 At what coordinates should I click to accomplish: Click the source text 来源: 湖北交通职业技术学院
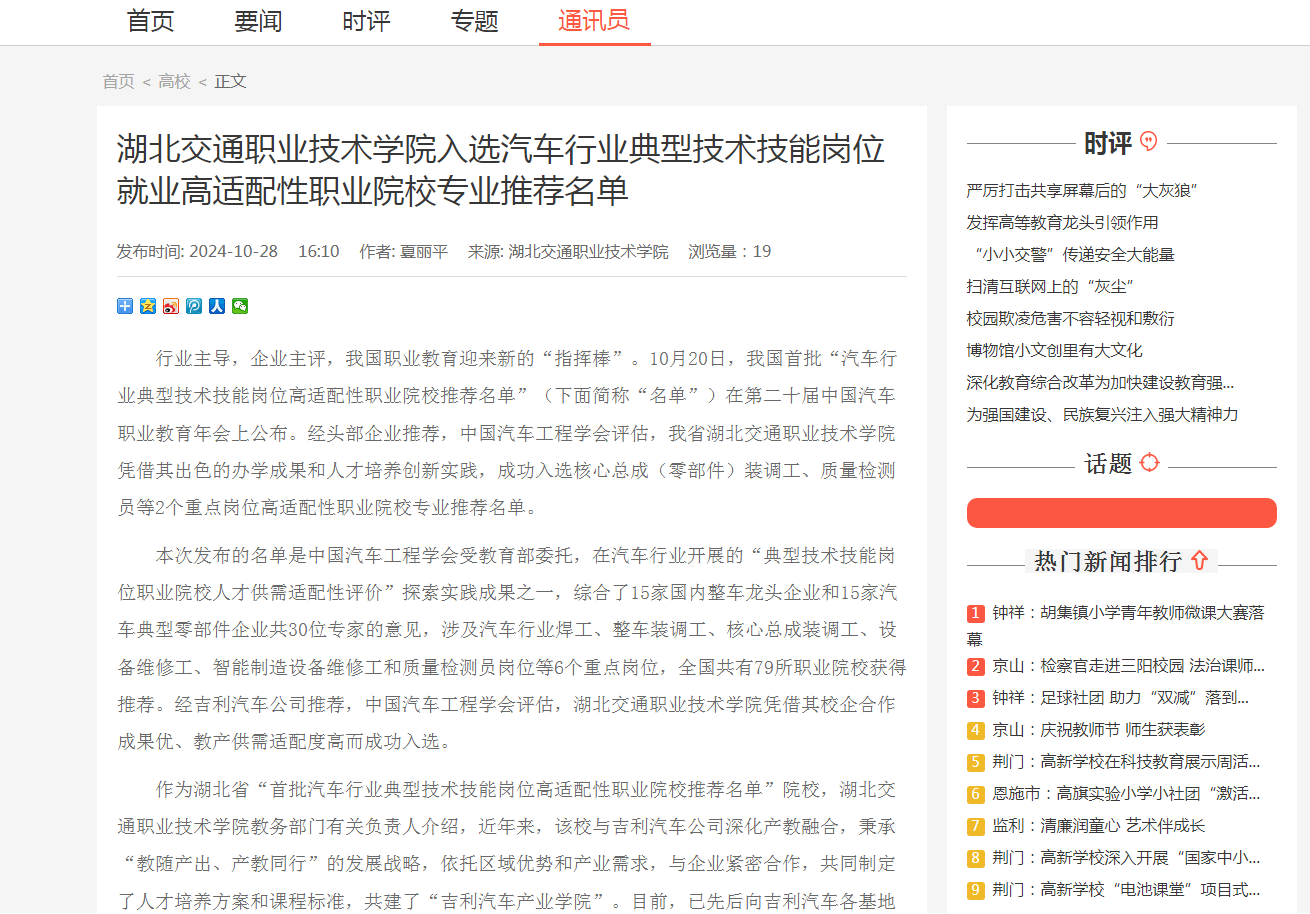[568, 251]
